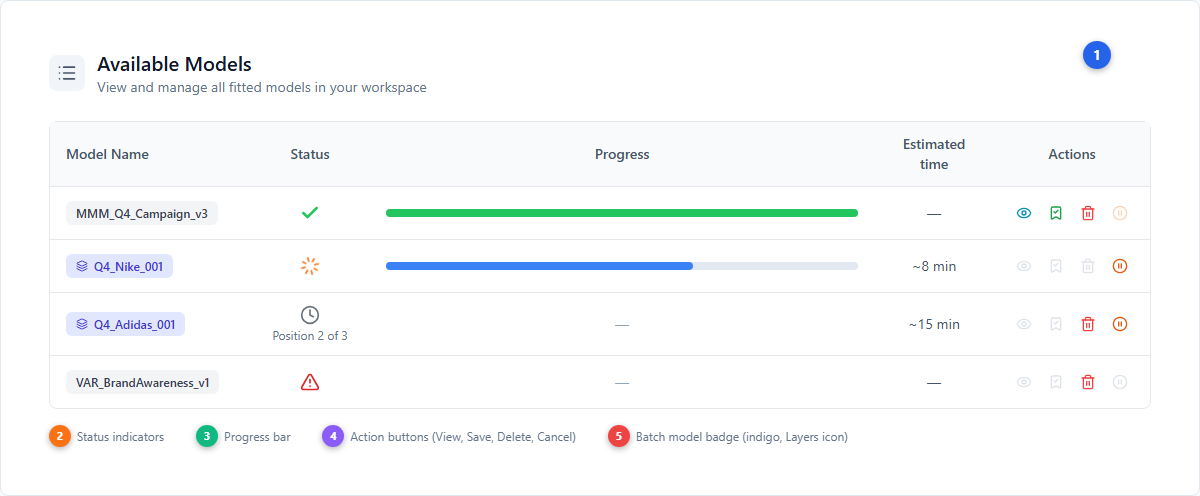Click the workspace subtitle under Available Models
This screenshot has height=496, width=1200.
coord(262,87)
